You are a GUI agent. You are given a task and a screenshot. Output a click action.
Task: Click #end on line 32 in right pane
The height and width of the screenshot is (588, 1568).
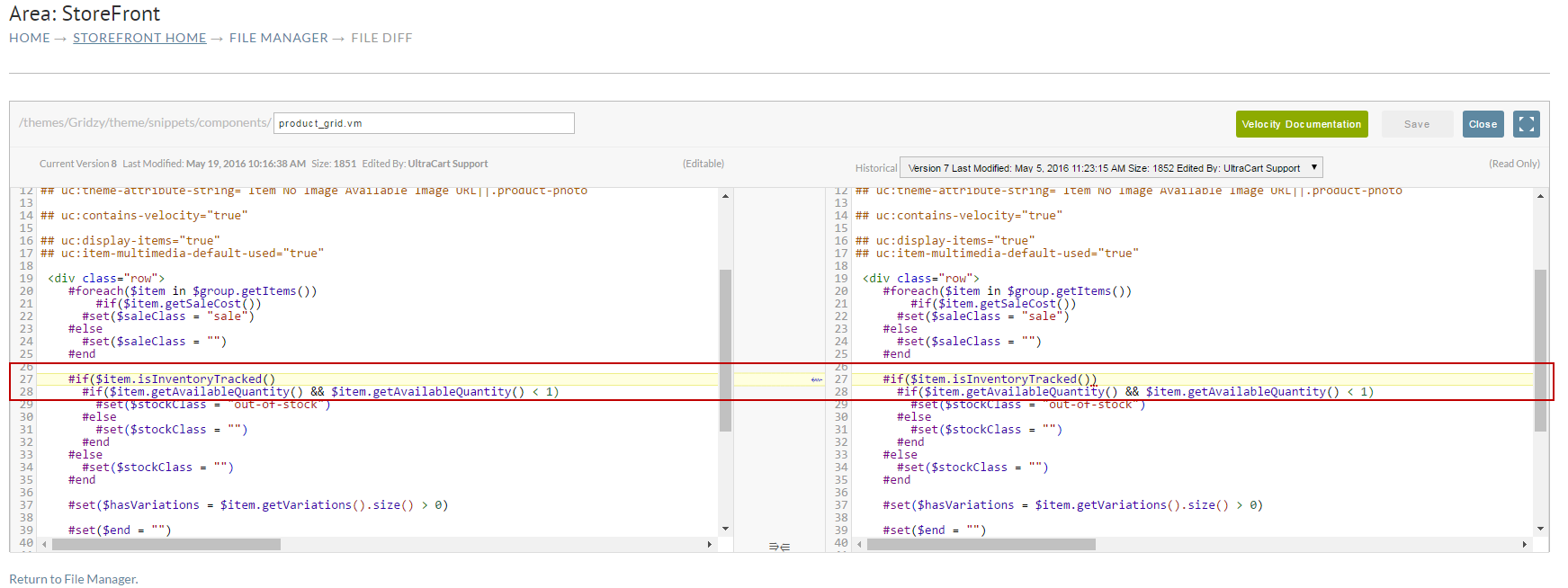click(910, 442)
